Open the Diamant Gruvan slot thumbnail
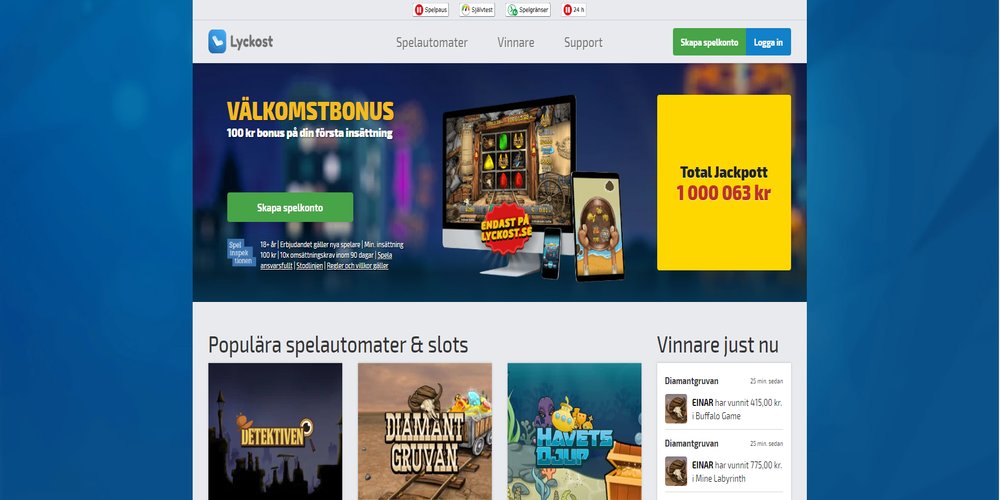This screenshot has width=1000, height=500. pyautogui.click(x=425, y=431)
